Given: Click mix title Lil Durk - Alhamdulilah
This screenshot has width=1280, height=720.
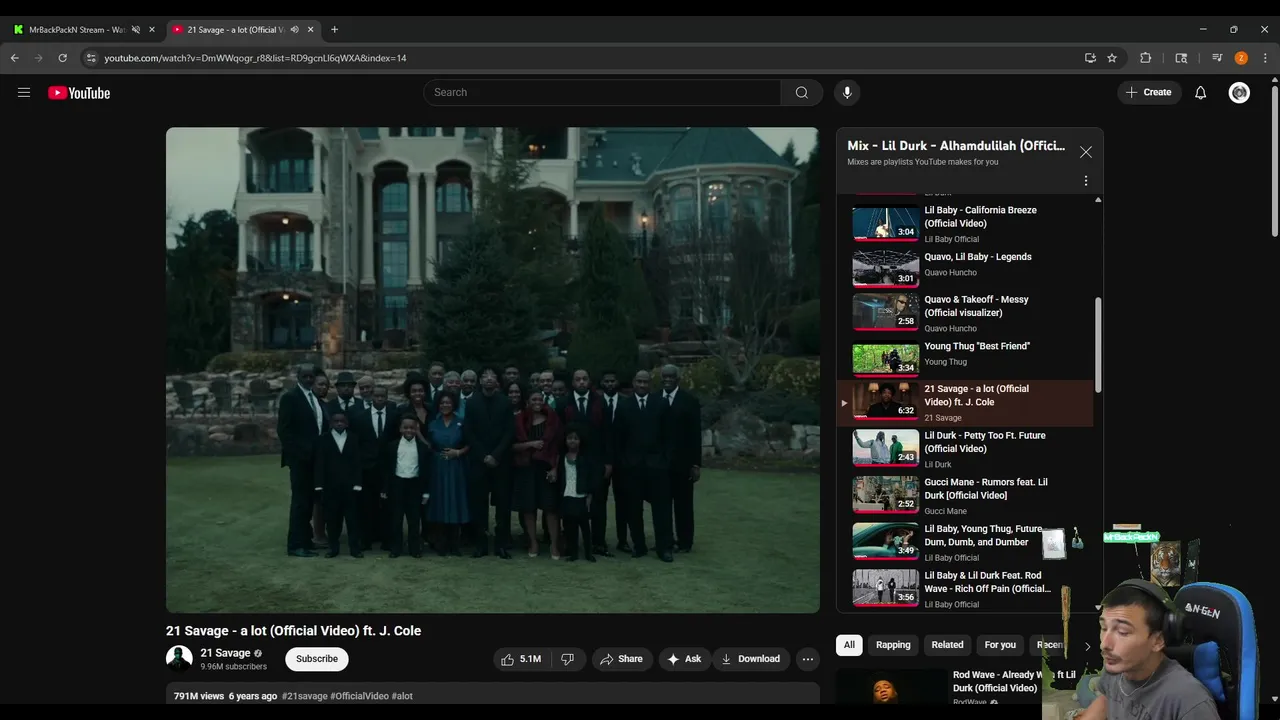Looking at the screenshot, I should [956, 145].
